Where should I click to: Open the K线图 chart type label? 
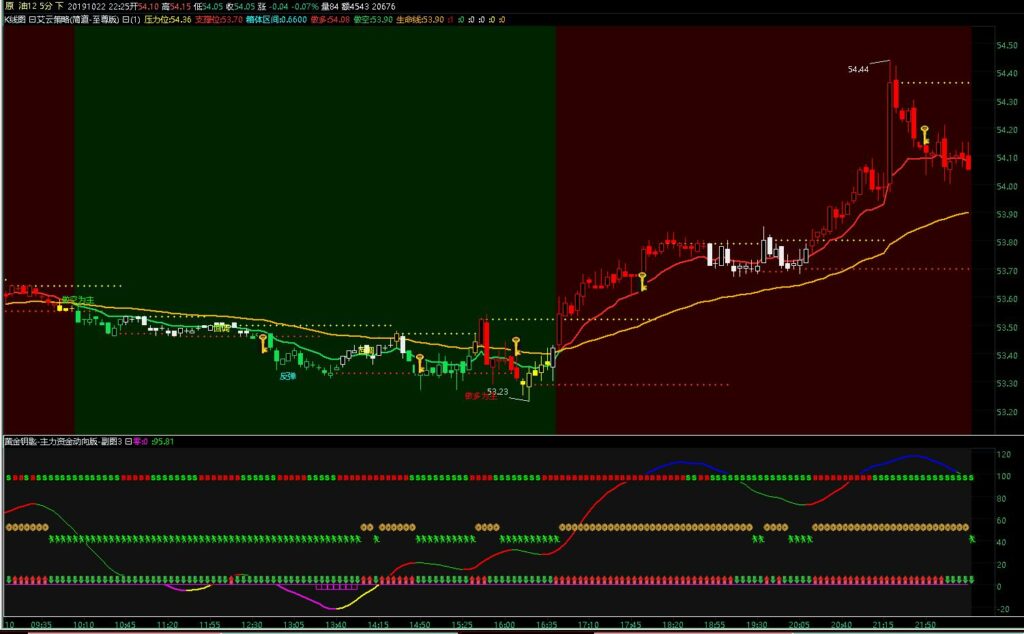point(13,19)
